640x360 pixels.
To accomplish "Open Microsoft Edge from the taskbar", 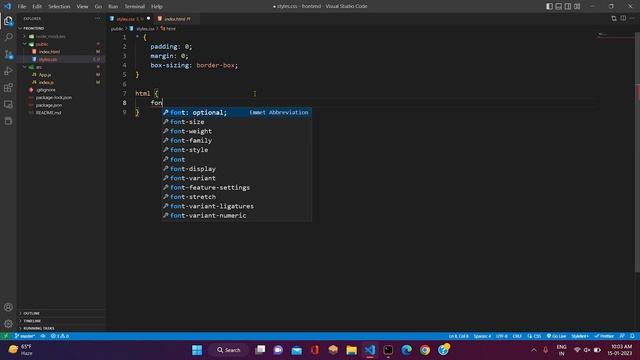I will click(407, 350).
